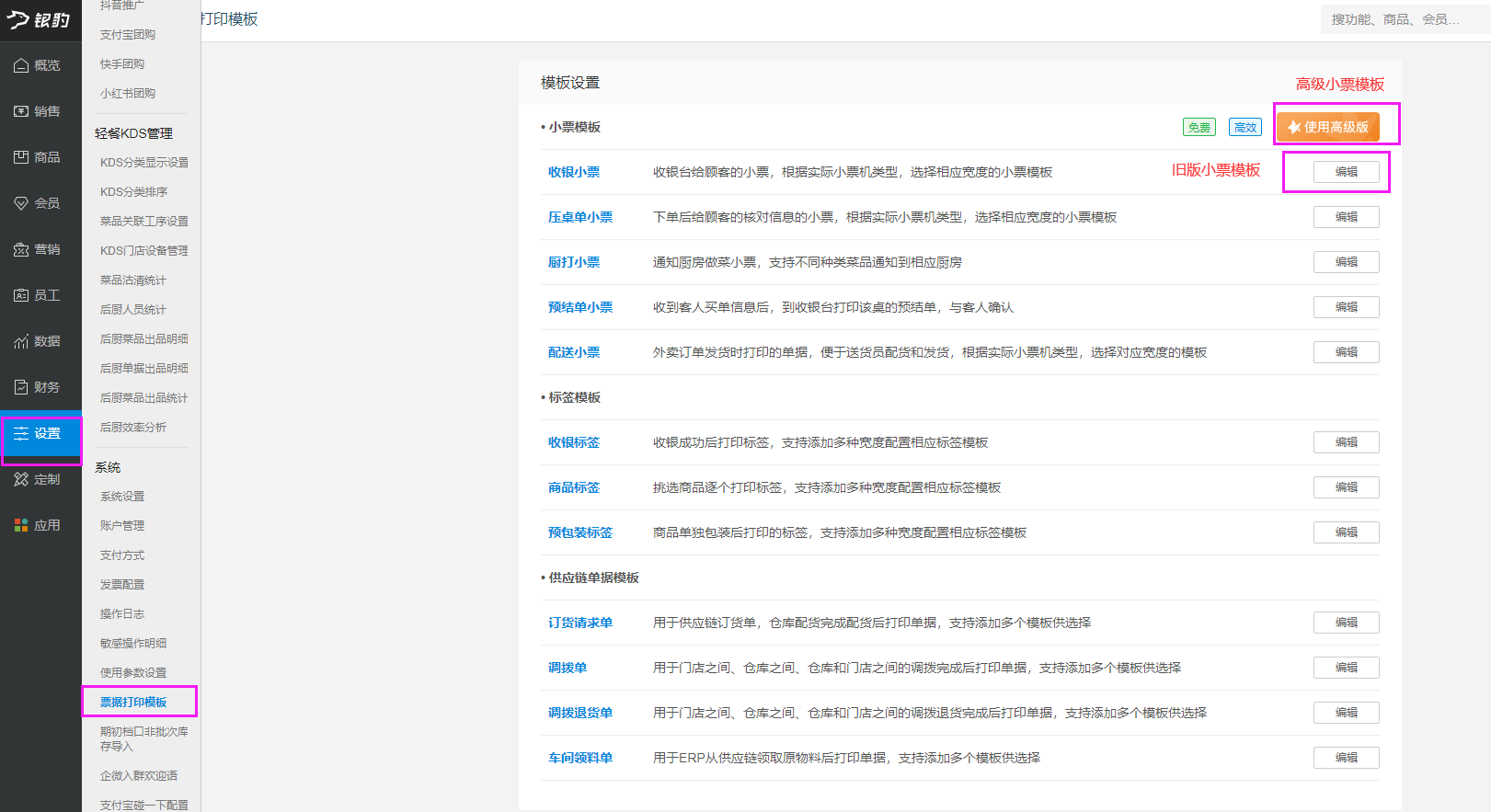The height and width of the screenshot is (812, 1491).
Task: Select the Products (商品) sidebar icon
Action: 21,157
